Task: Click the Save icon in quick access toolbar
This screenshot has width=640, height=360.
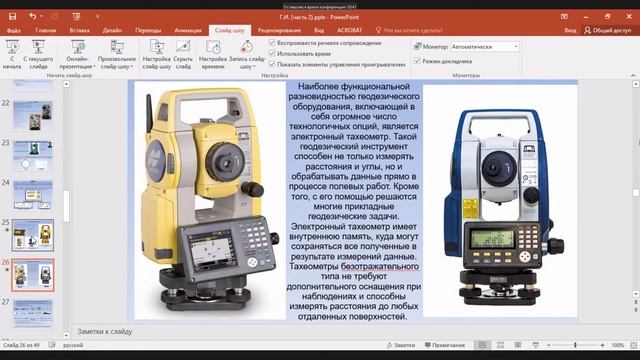Action: (12, 16)
